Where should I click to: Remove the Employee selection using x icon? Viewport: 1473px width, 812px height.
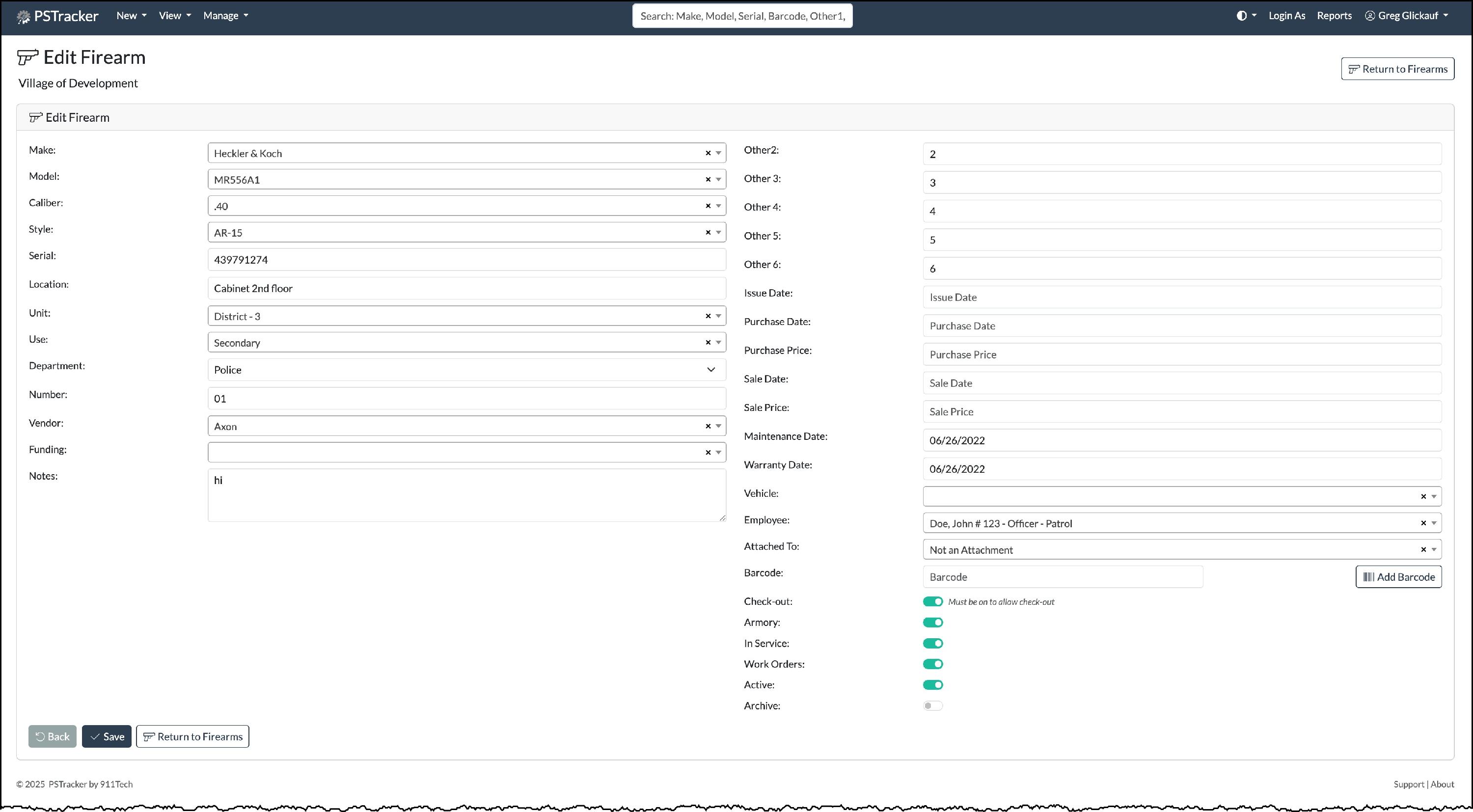pyautogui.click(x=1423, y=523)
